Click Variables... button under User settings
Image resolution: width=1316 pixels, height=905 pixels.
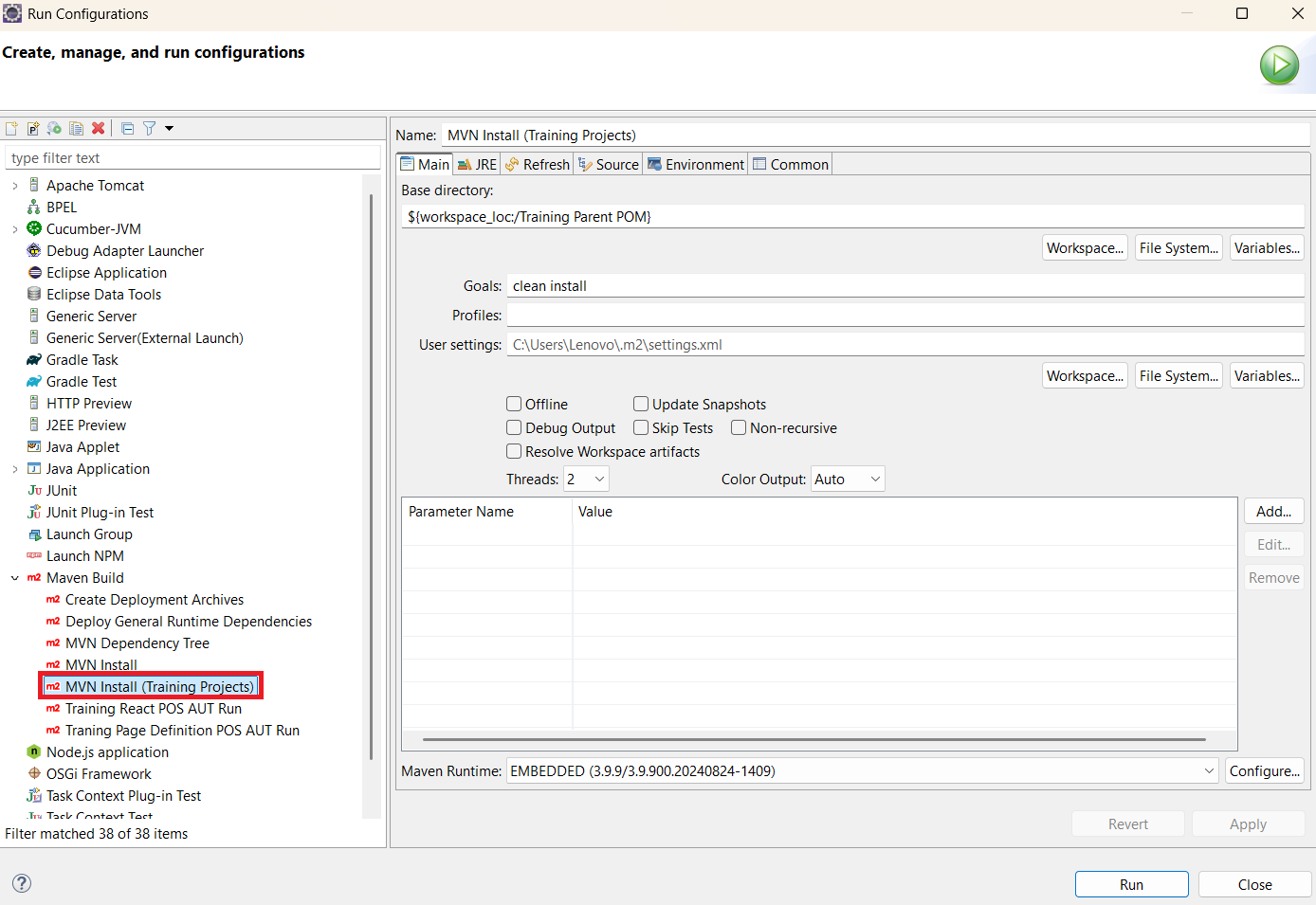[x=1267, y=376]
